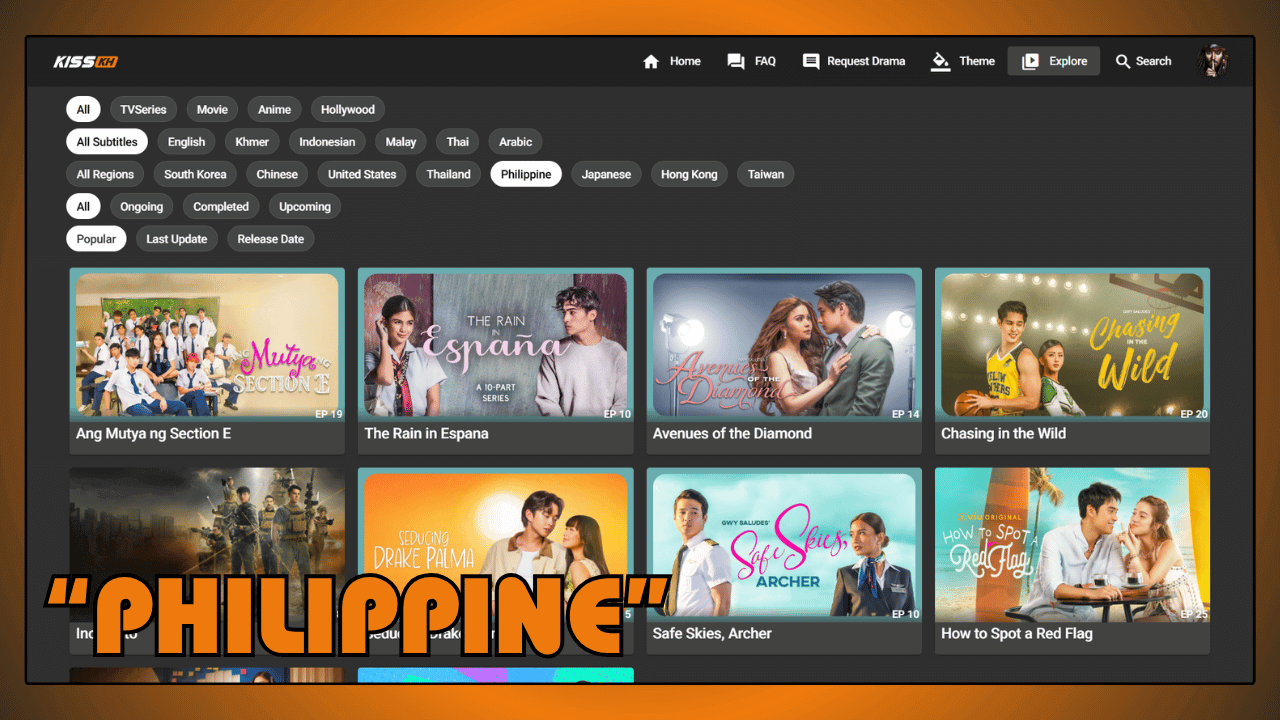Screen dimensions: 1280x720
Task: Click the FAQ chat bubble icon
Action: click(x=736, y=62)
